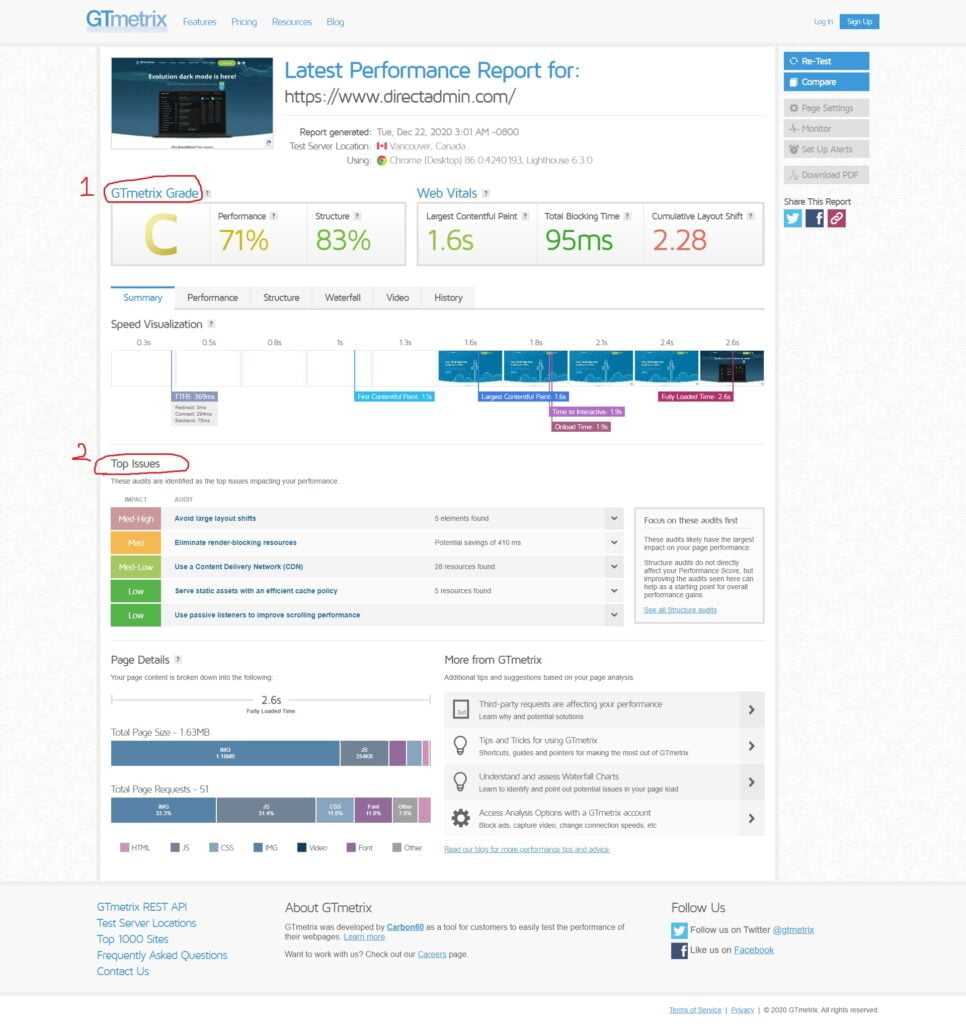This screenshot has width=966, height=1024.
Task: Share report via Facebook icon
Action: click(x=814, y=218)
